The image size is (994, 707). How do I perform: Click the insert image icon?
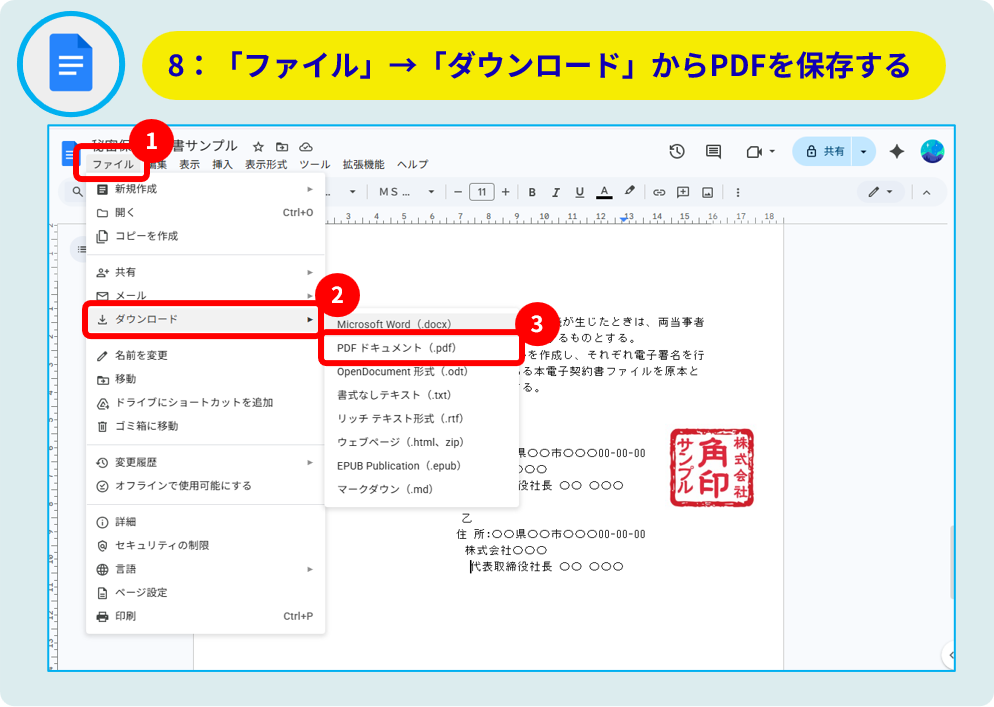[x=707, y=192]
